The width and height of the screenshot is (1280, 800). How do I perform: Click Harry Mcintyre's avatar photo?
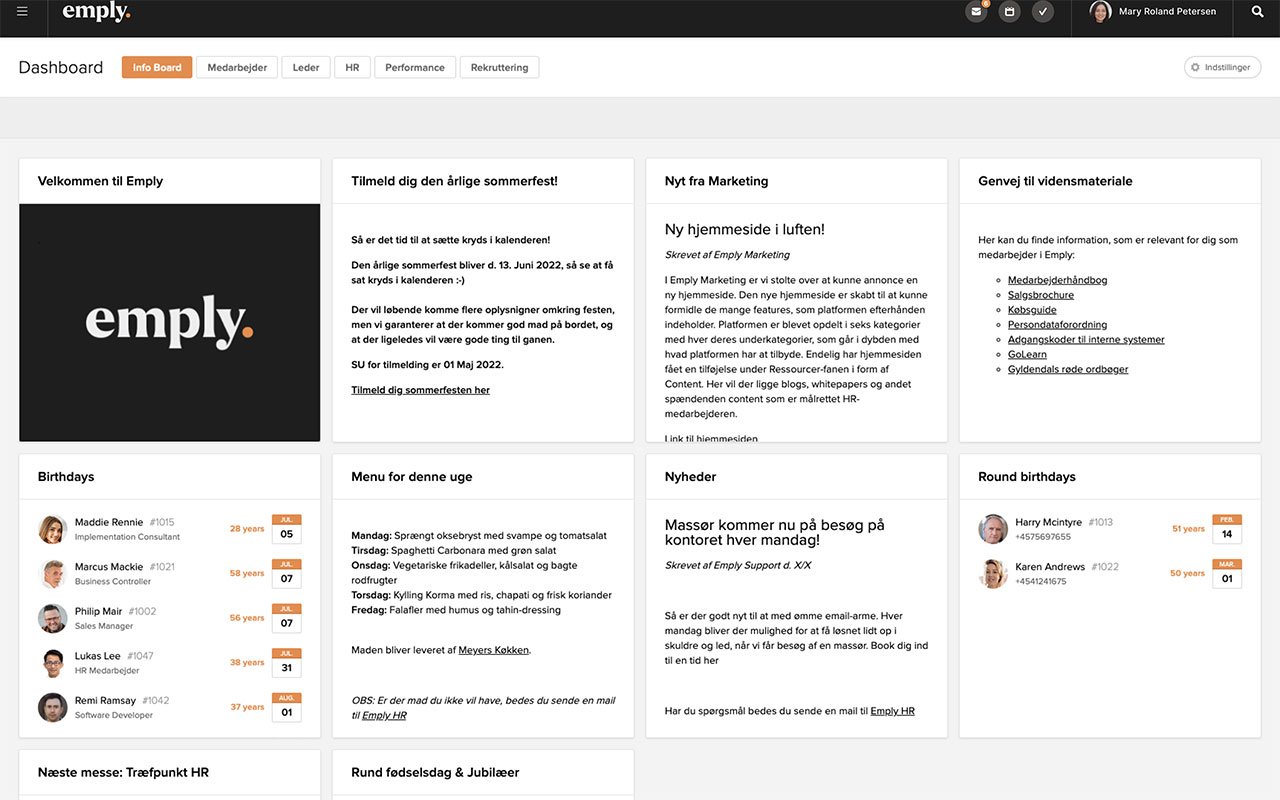pyautogui.click(x=993, y=529)
